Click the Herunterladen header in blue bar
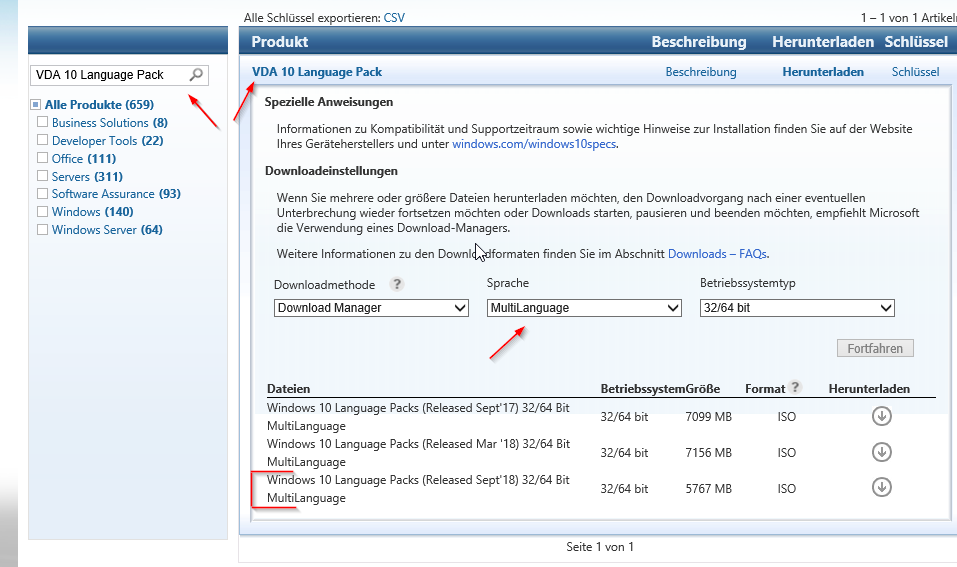957x567 pixels. [x=823, y=42]
